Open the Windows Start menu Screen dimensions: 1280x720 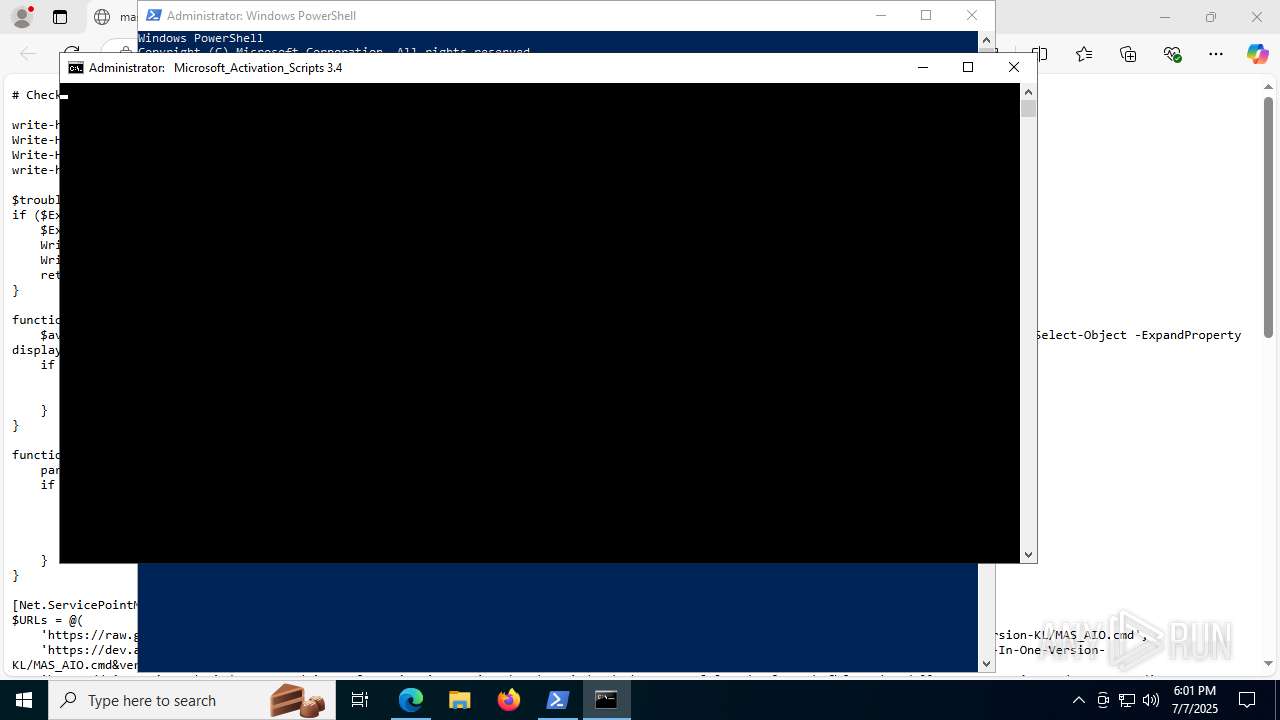click(x=24, y=700)
